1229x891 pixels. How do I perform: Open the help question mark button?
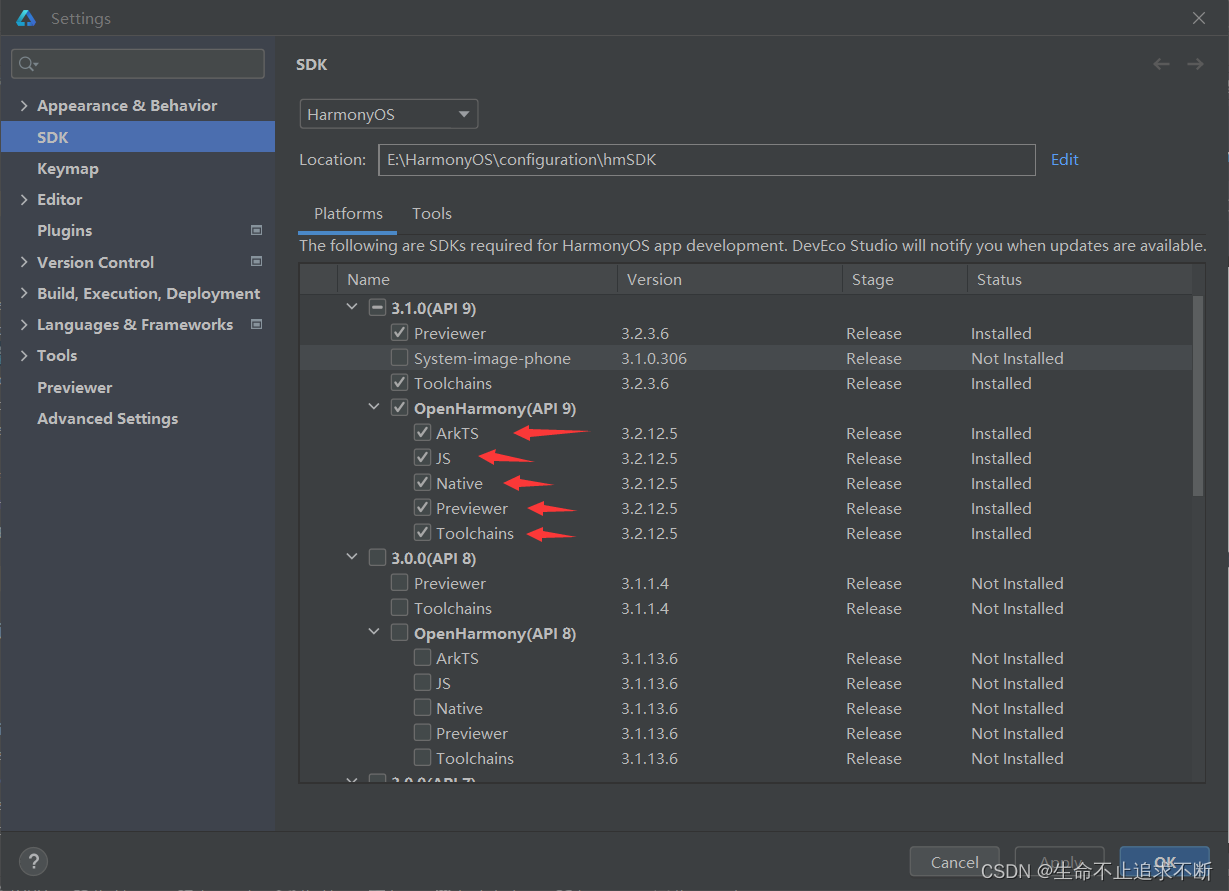point(33,861)
